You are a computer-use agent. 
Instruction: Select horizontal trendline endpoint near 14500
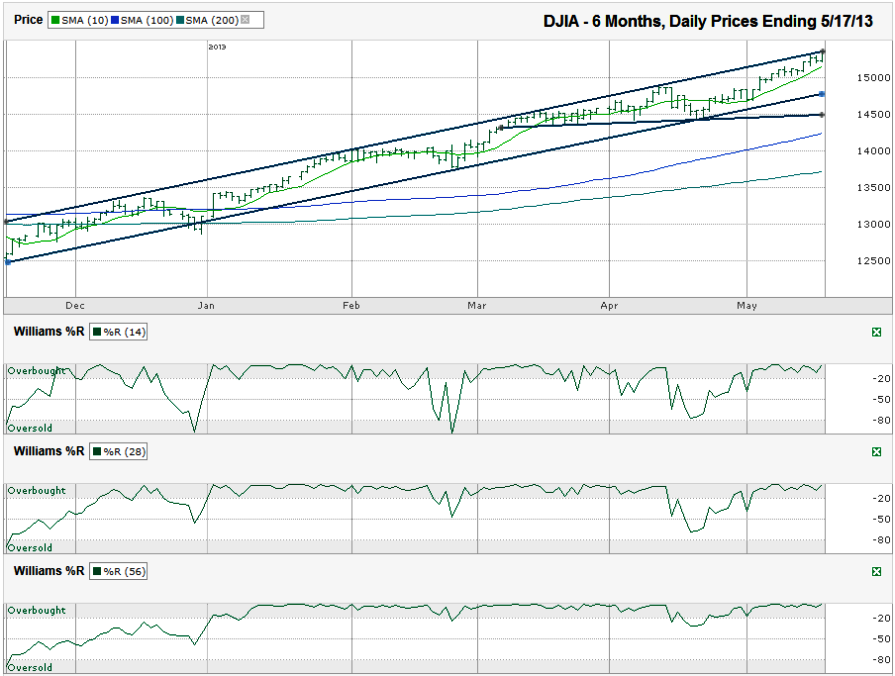point(822,115)
